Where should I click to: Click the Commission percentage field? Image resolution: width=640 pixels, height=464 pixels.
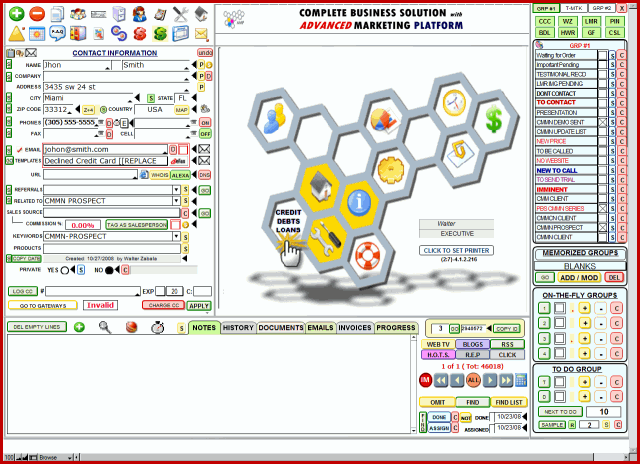[x=83, y=225]
